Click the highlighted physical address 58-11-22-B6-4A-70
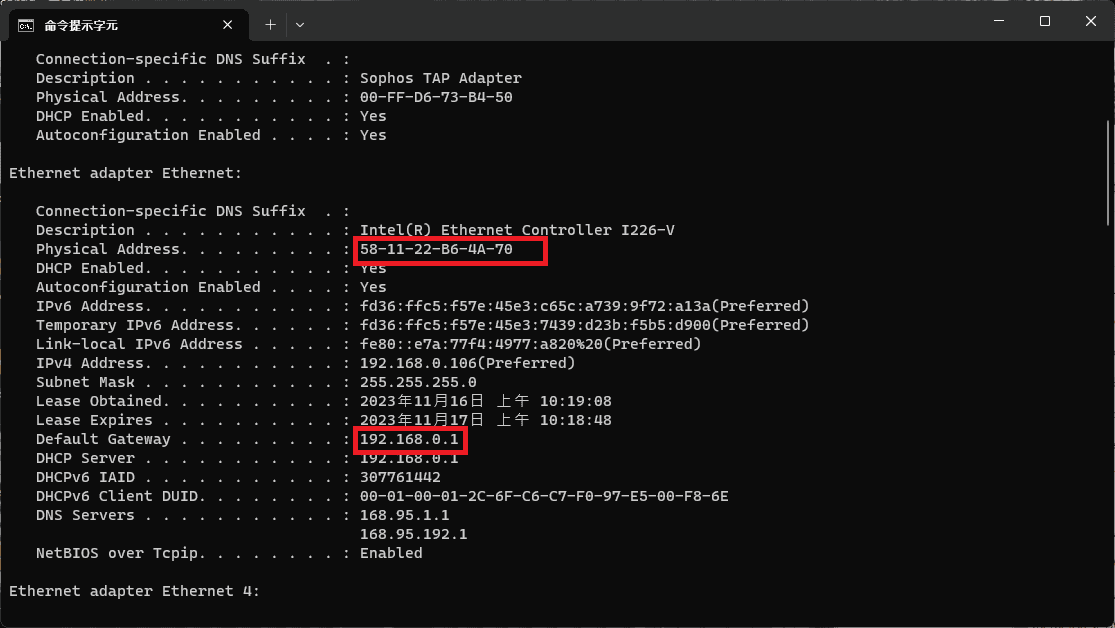 [436, 249]
